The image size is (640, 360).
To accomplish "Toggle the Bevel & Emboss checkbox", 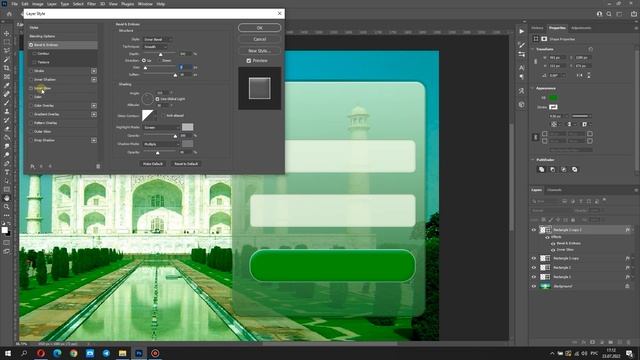I will coord(31,45).
